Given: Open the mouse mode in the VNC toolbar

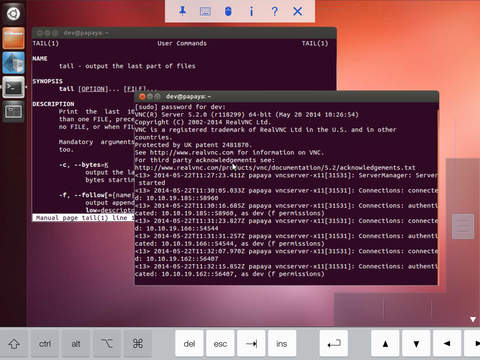Looking at the screenshot, I should (x=228, y=12).
